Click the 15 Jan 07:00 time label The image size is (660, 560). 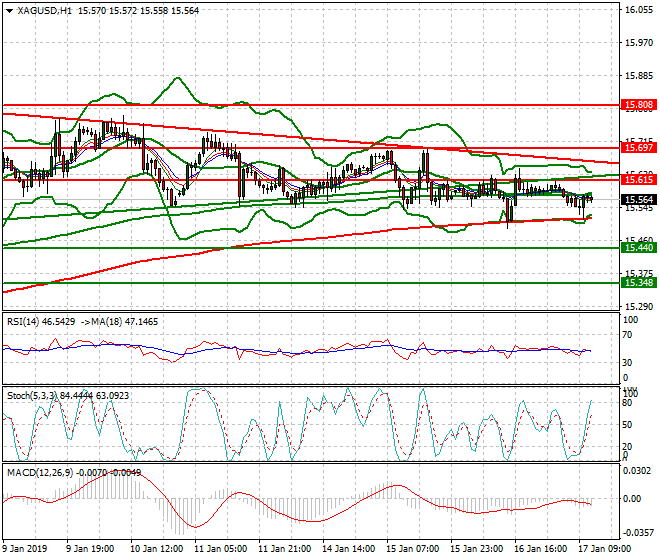[412, 549]
